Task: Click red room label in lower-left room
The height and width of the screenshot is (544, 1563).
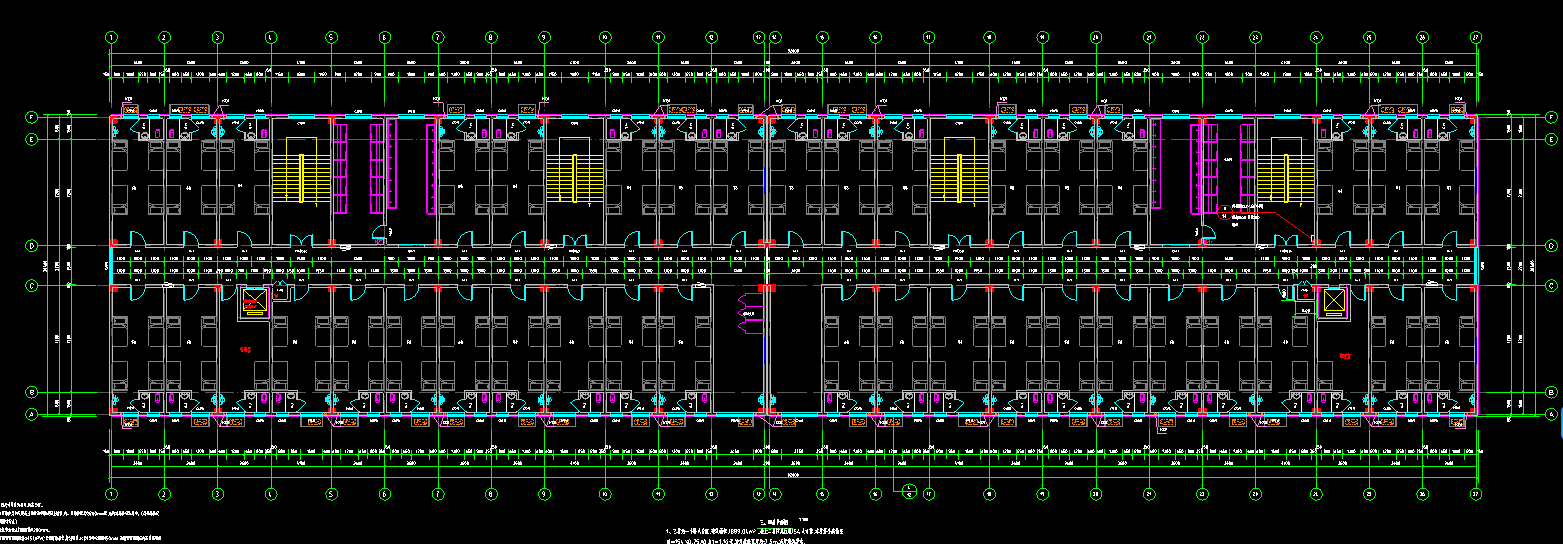Action: tap(245, 350)
